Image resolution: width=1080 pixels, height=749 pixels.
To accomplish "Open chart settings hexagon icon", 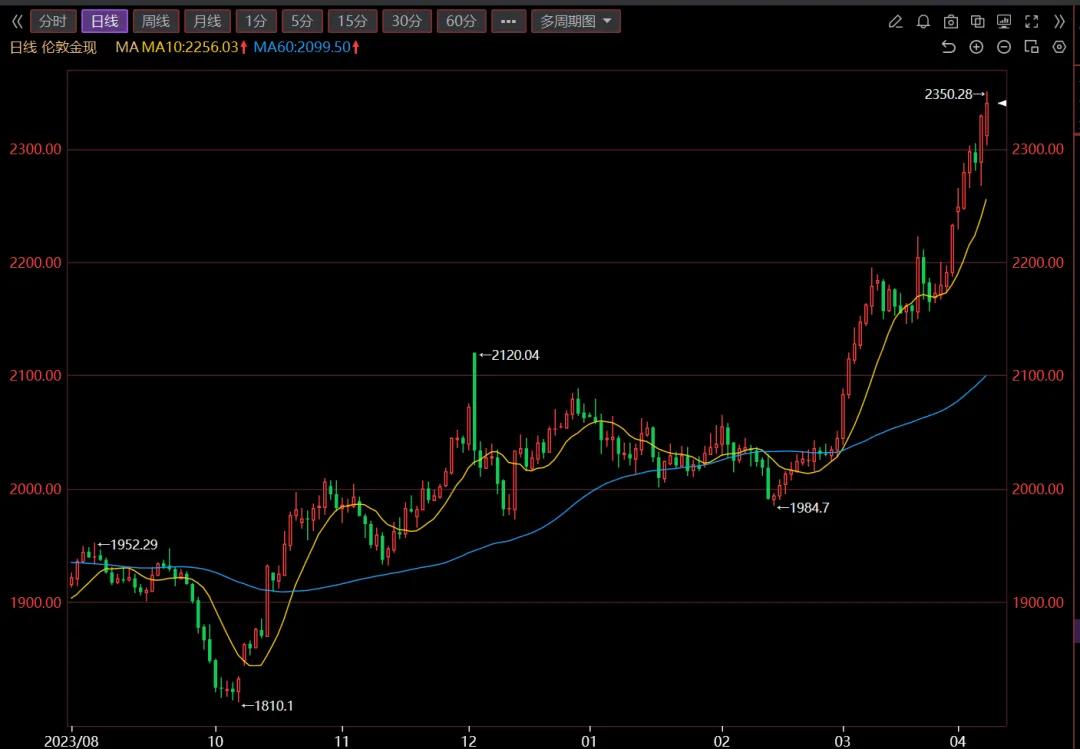I will (1059, 47).
